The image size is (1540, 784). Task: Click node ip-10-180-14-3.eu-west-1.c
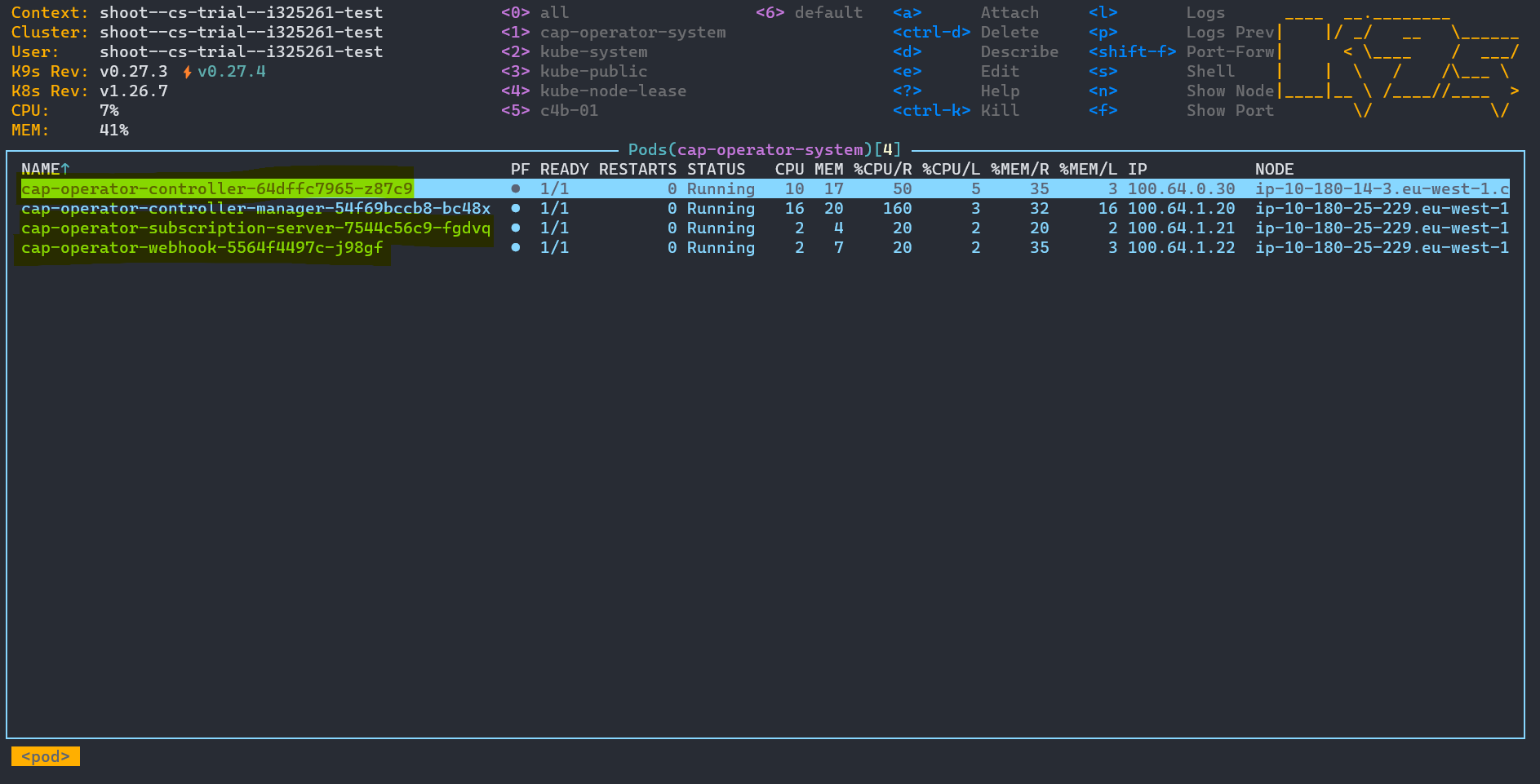tap(1382, 188)
